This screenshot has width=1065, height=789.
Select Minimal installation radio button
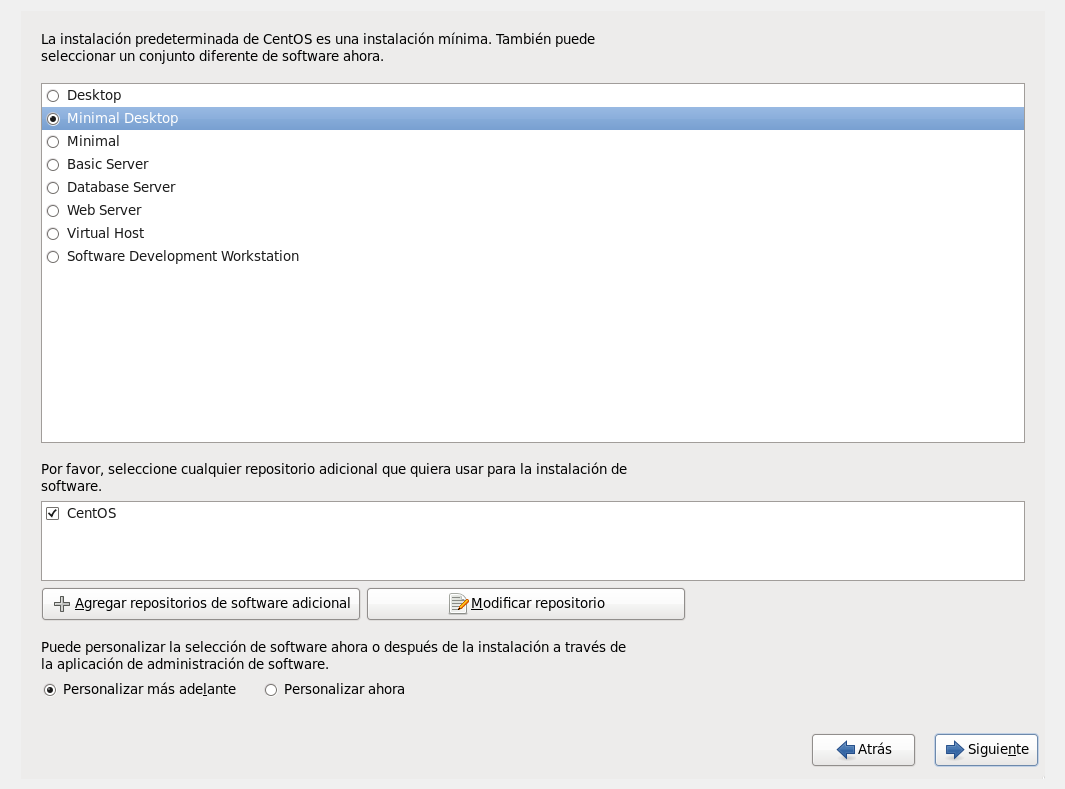tap(53, 142)
